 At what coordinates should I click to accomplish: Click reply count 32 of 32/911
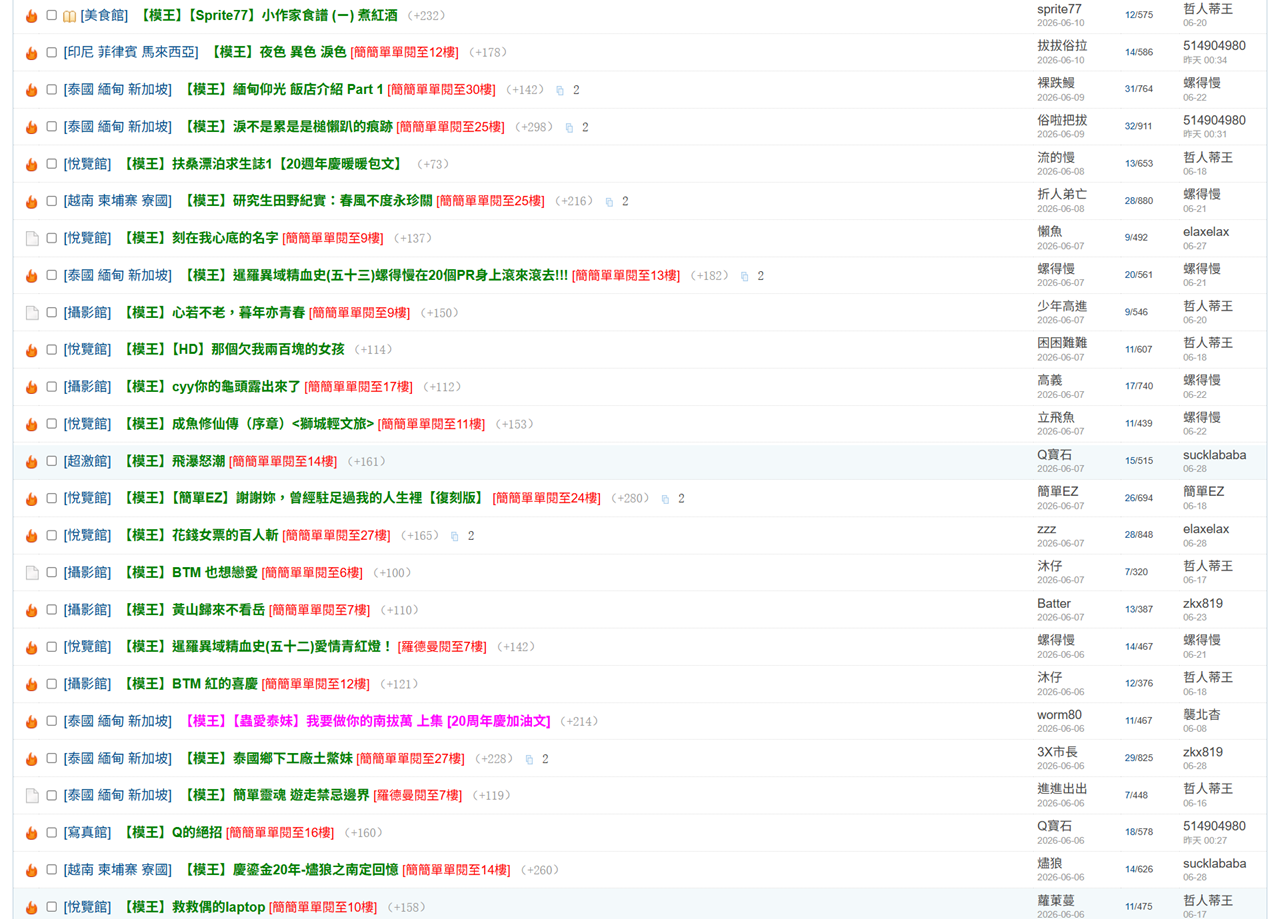tap(1130, 127)
